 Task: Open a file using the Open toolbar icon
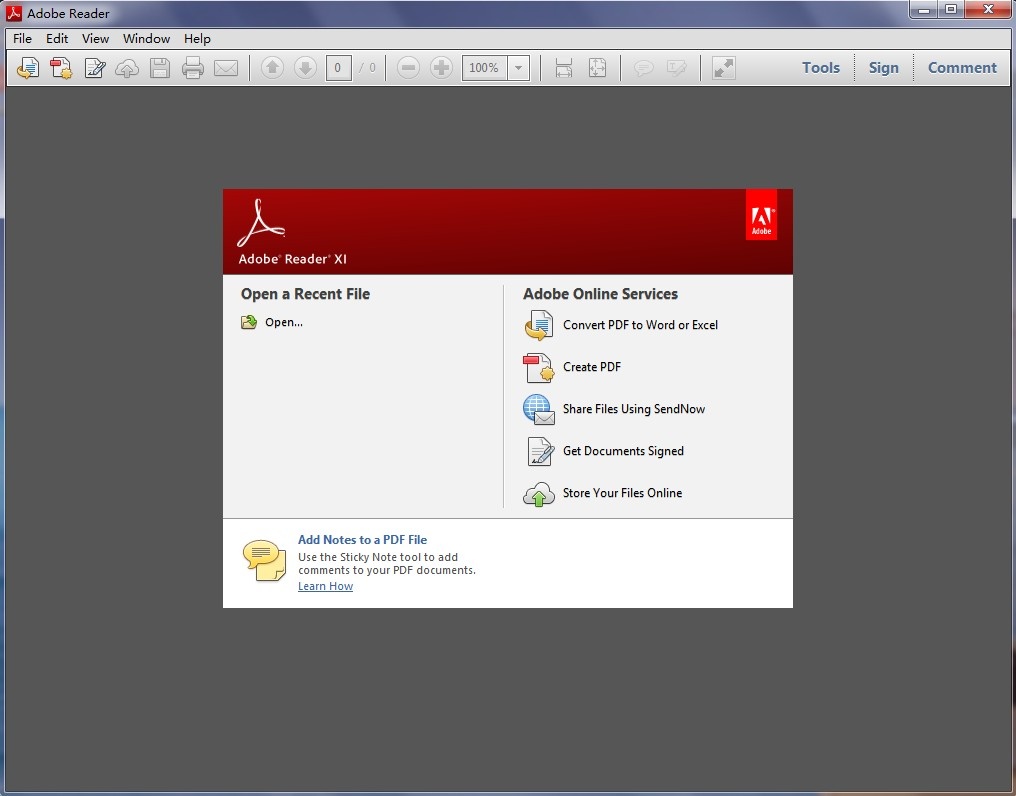(27, 68)
